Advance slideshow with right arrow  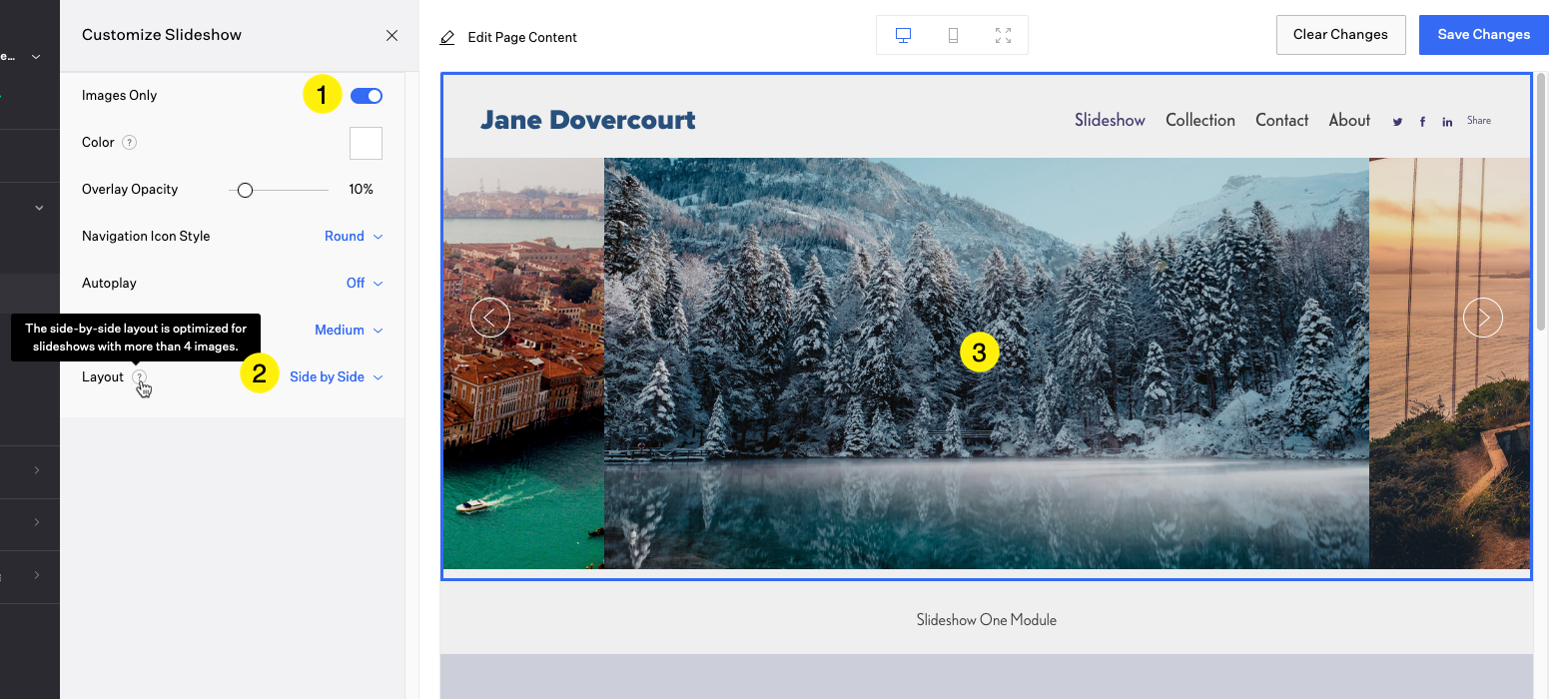tap(1482, 318)
